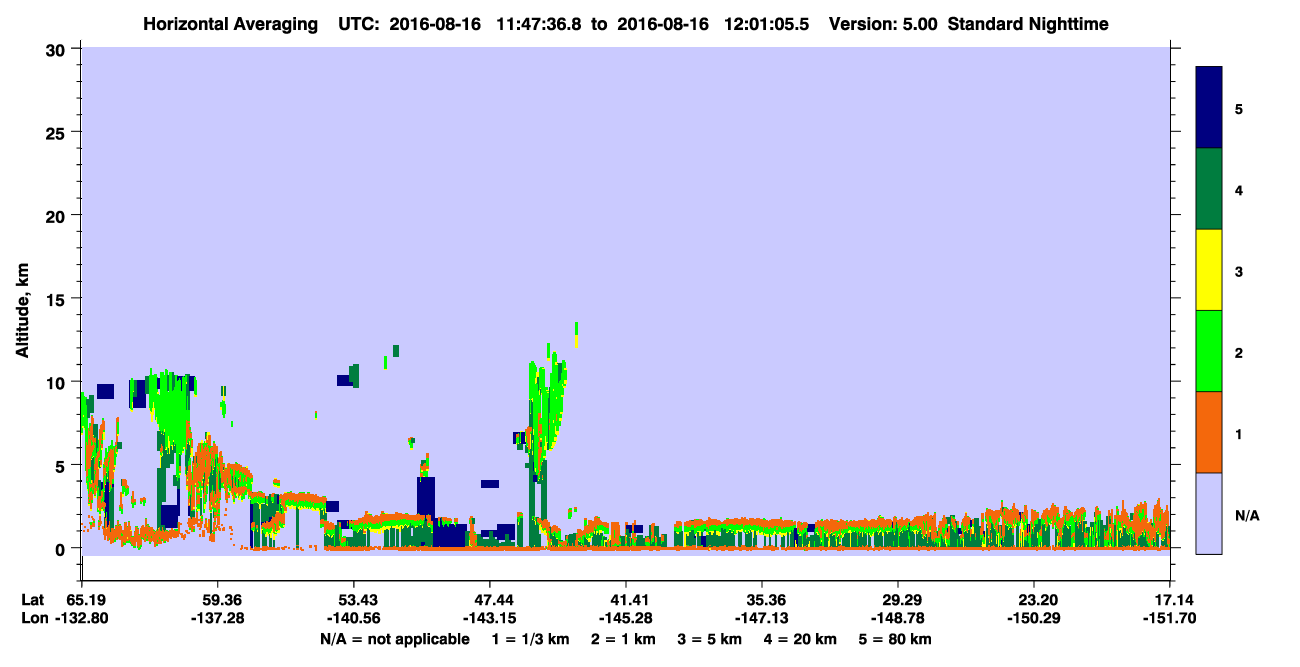Click the dark blue 5 colorbar segment
The height and width of the screenshot is (667, 1300).
pos(1209,108)
